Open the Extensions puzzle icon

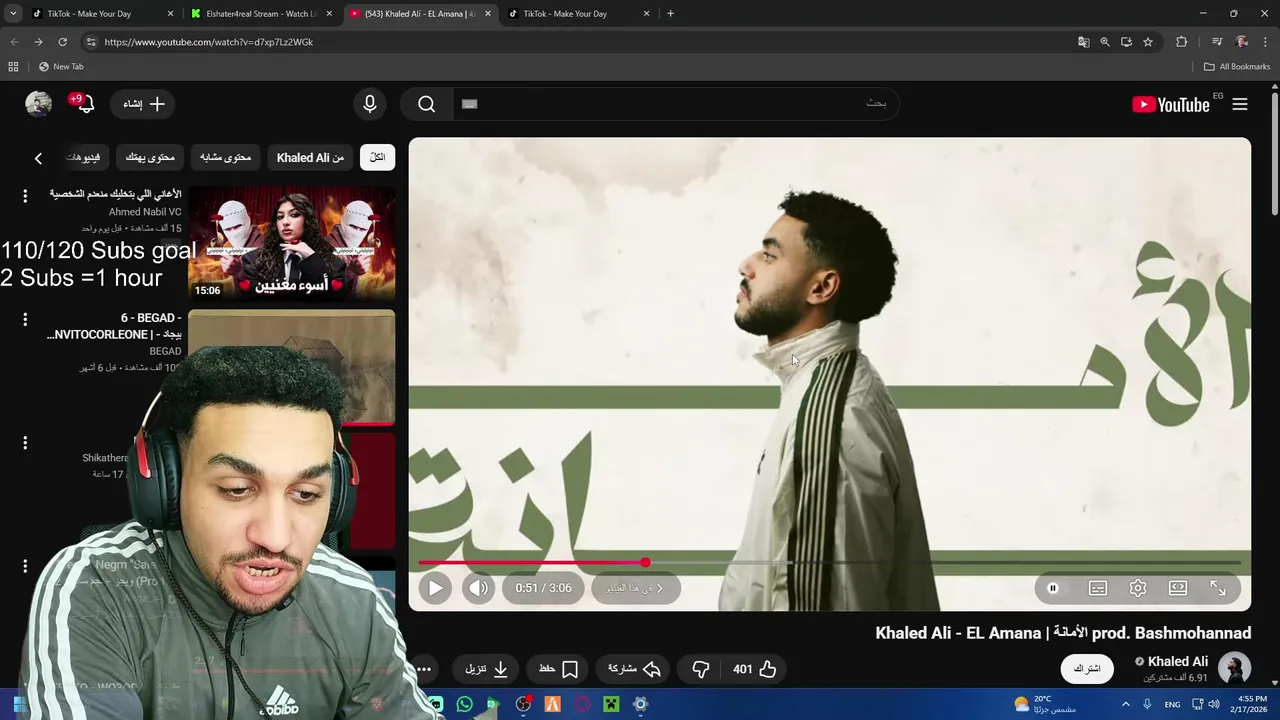(x=1182, y=42)
